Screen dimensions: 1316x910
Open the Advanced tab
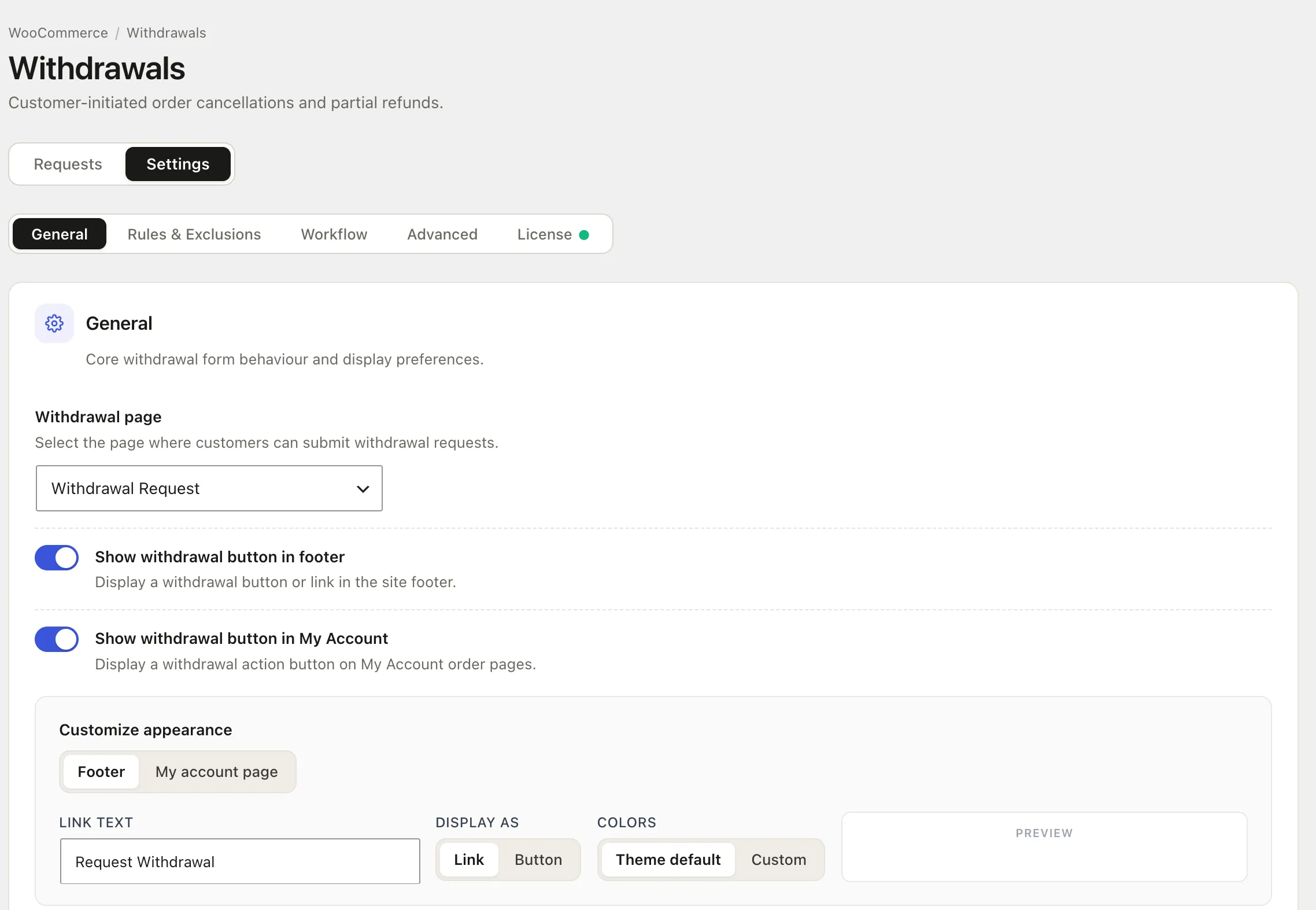click(x=442, y=234)
